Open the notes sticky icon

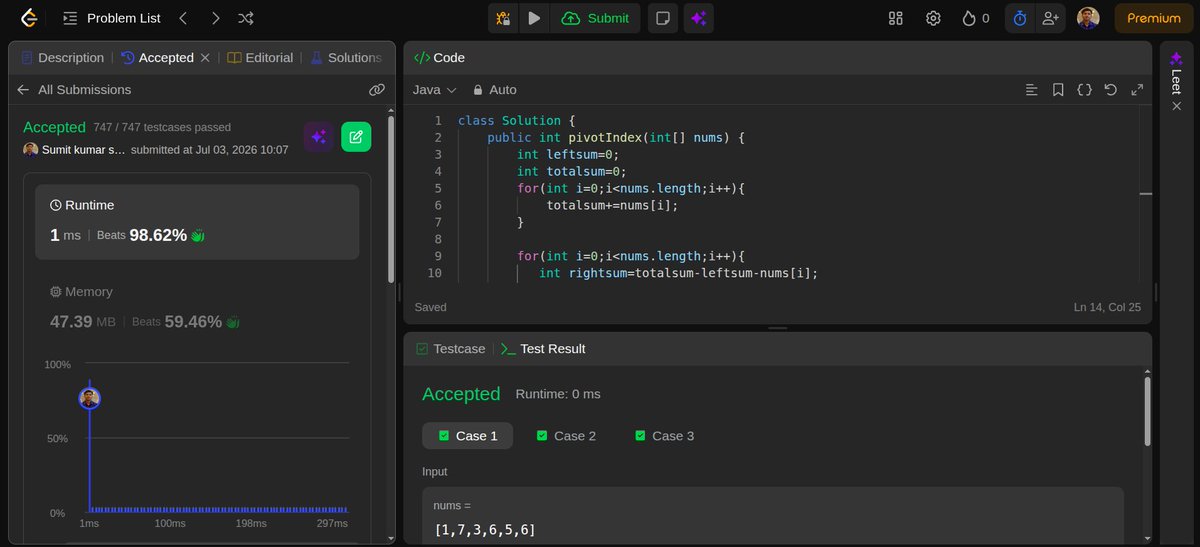[x=661, y=18]
